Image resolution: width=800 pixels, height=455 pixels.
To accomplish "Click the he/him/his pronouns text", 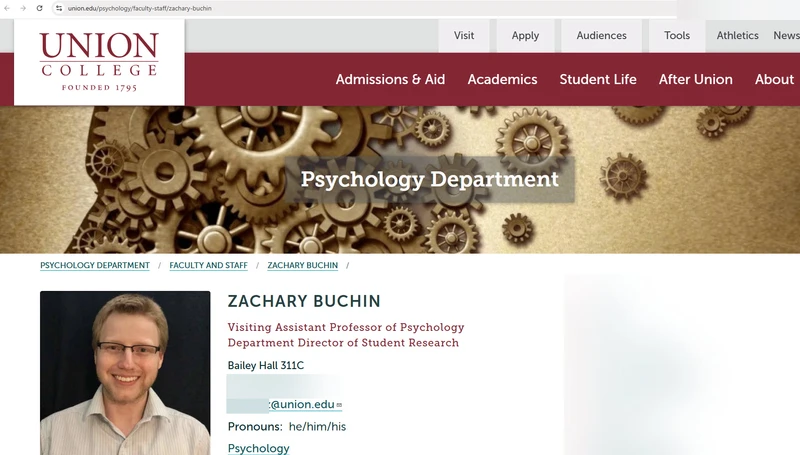I will (317, 426).
